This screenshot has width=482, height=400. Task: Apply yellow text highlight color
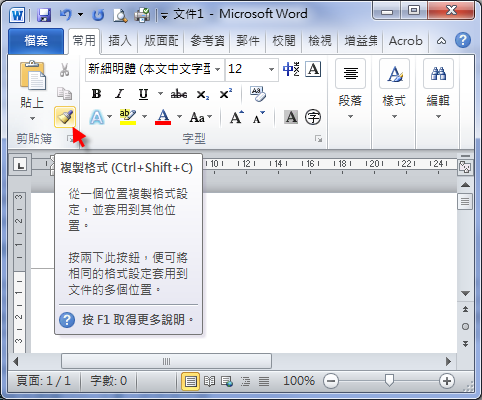[128, 117]
